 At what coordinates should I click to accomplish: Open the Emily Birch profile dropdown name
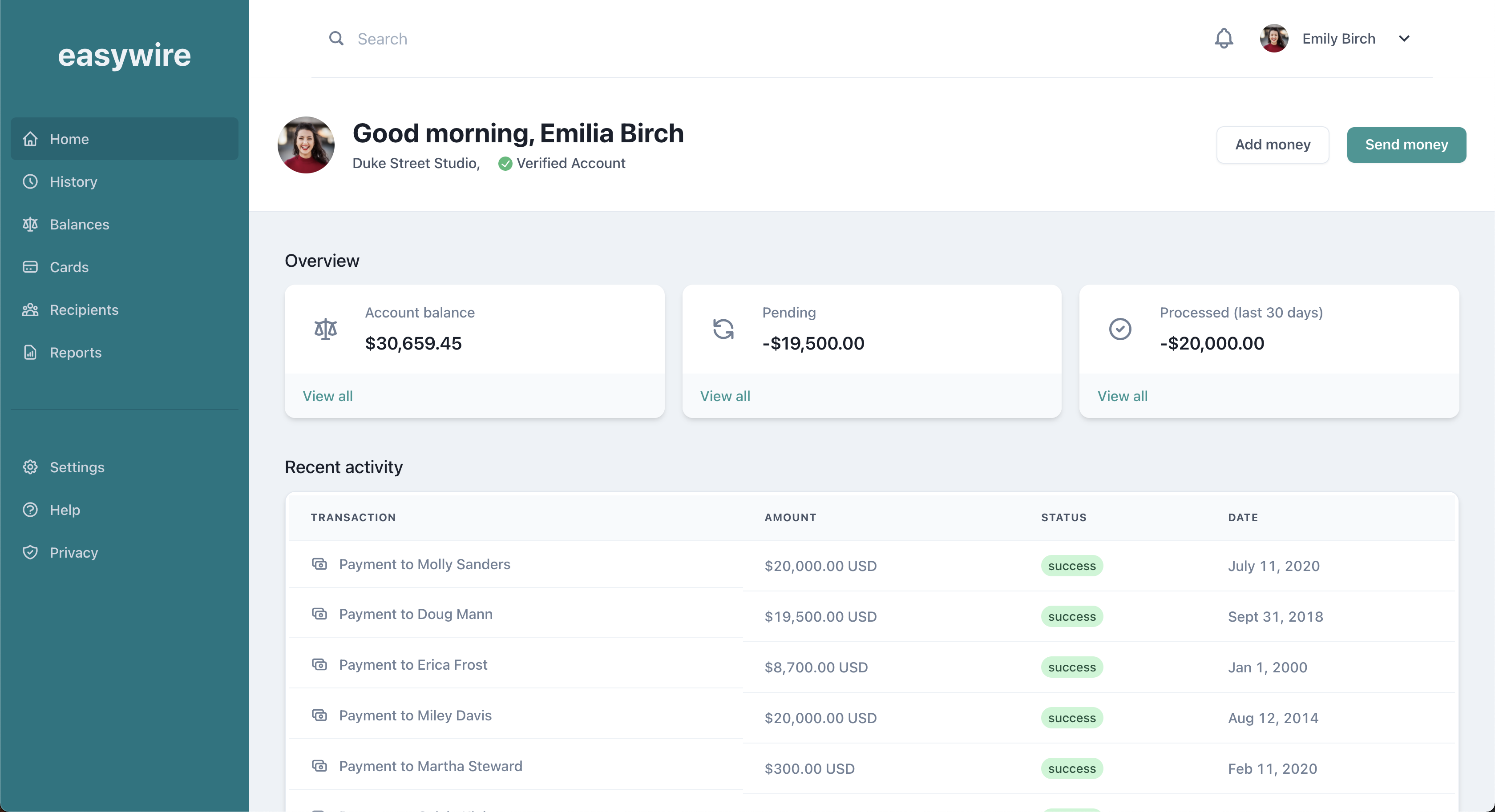(1338, 38)
